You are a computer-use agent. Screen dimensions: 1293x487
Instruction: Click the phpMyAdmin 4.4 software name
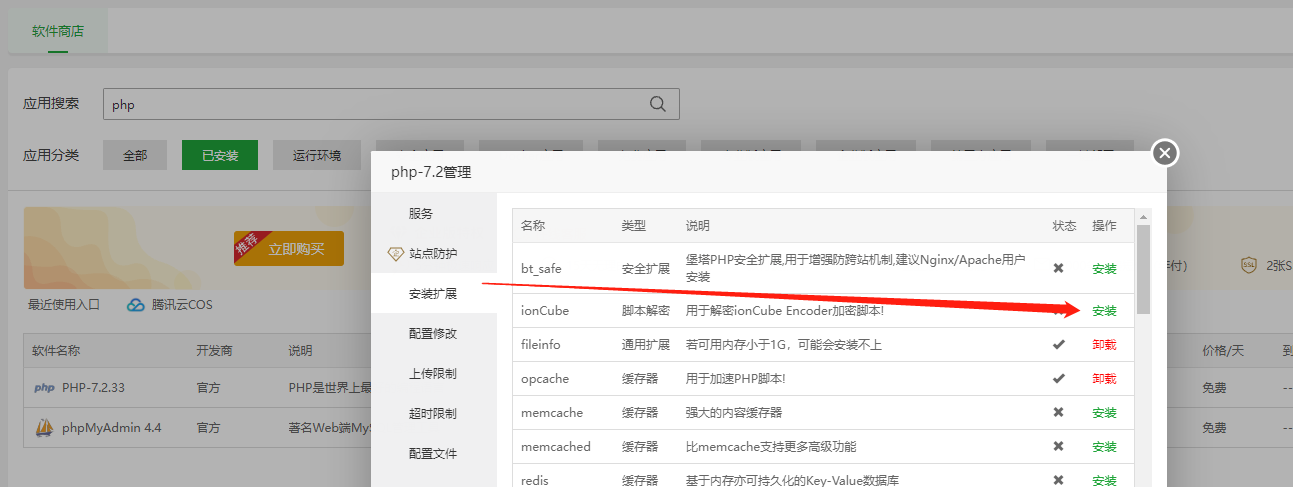pyautogui.click(x=111, y=428)
